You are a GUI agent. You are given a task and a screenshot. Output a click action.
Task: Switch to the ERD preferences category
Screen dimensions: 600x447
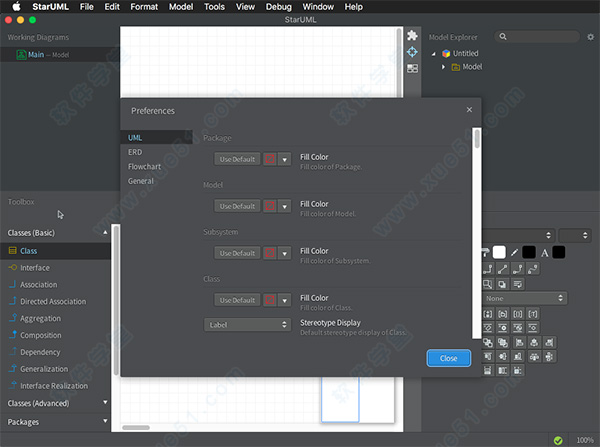135,152
